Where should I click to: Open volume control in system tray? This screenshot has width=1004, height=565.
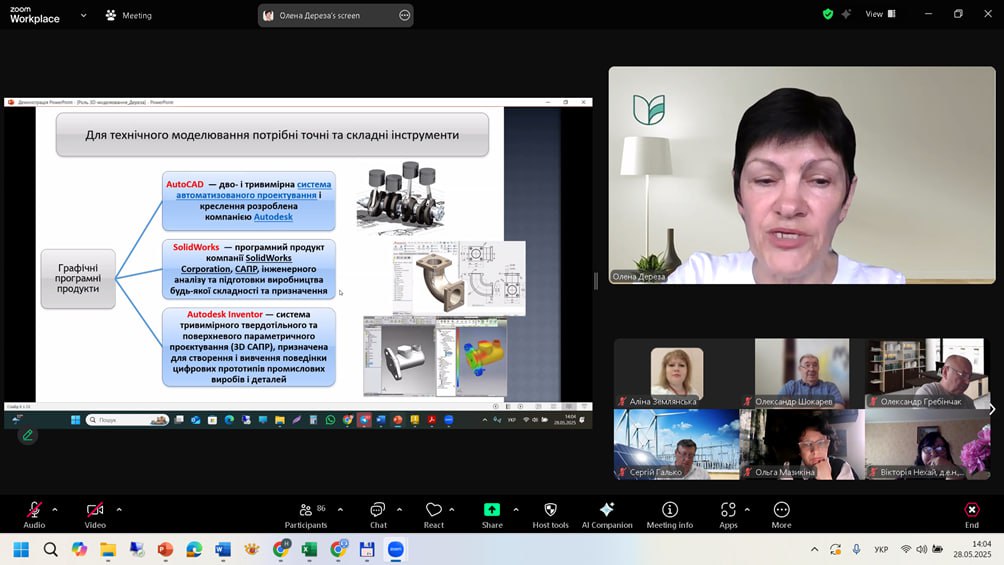(x=921, y=549)
